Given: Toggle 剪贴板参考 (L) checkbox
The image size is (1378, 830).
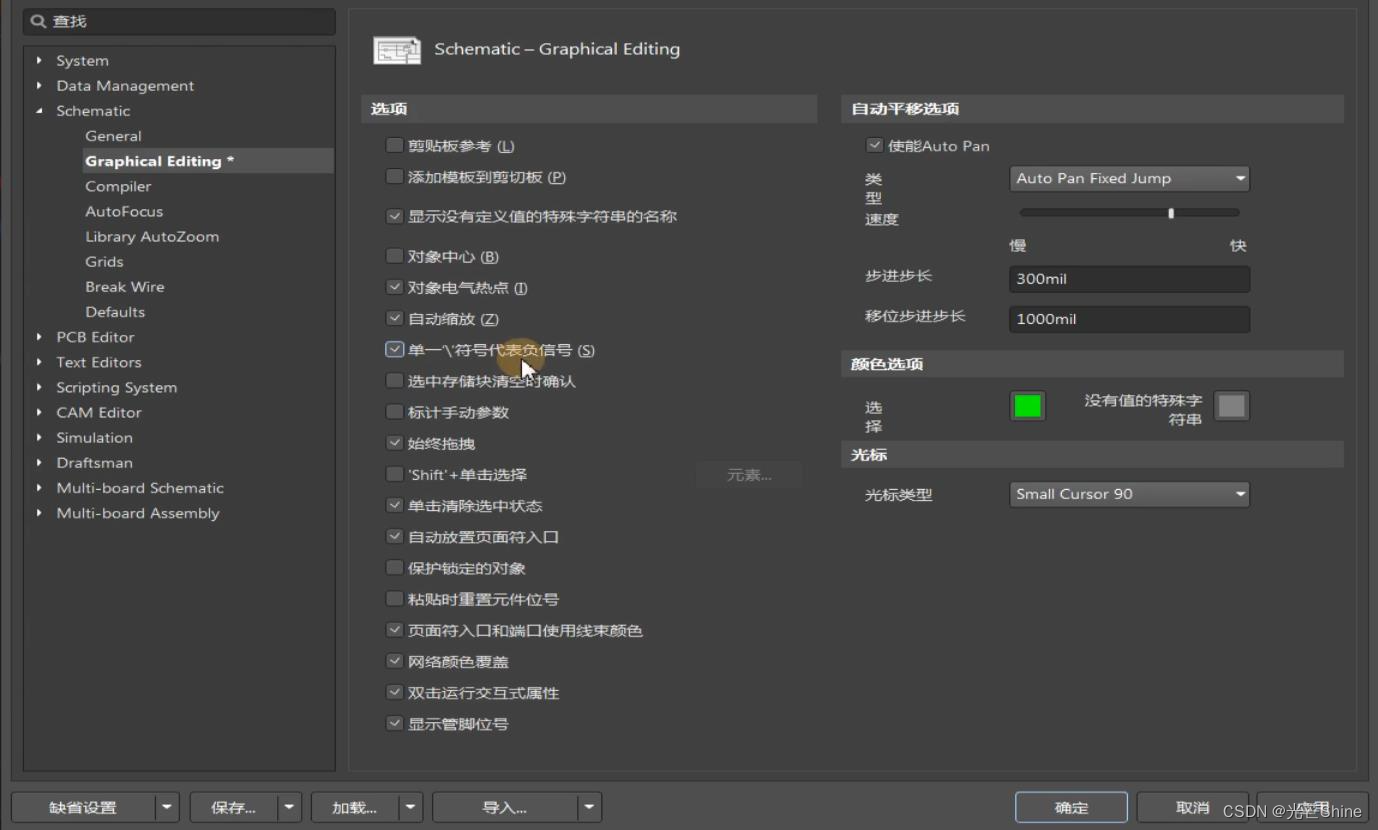Looking at the screenshot, I should pyautogui.click(x=394, y=146).
